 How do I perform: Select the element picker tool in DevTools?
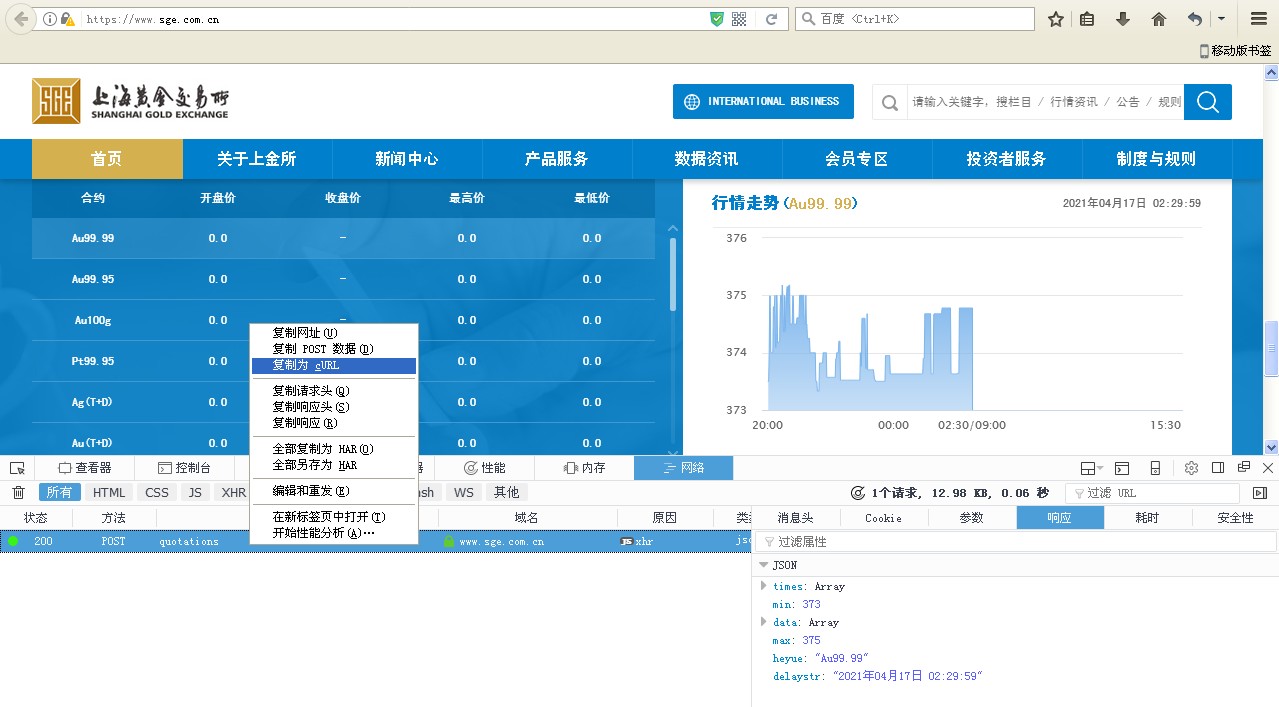tap(17, 467)
